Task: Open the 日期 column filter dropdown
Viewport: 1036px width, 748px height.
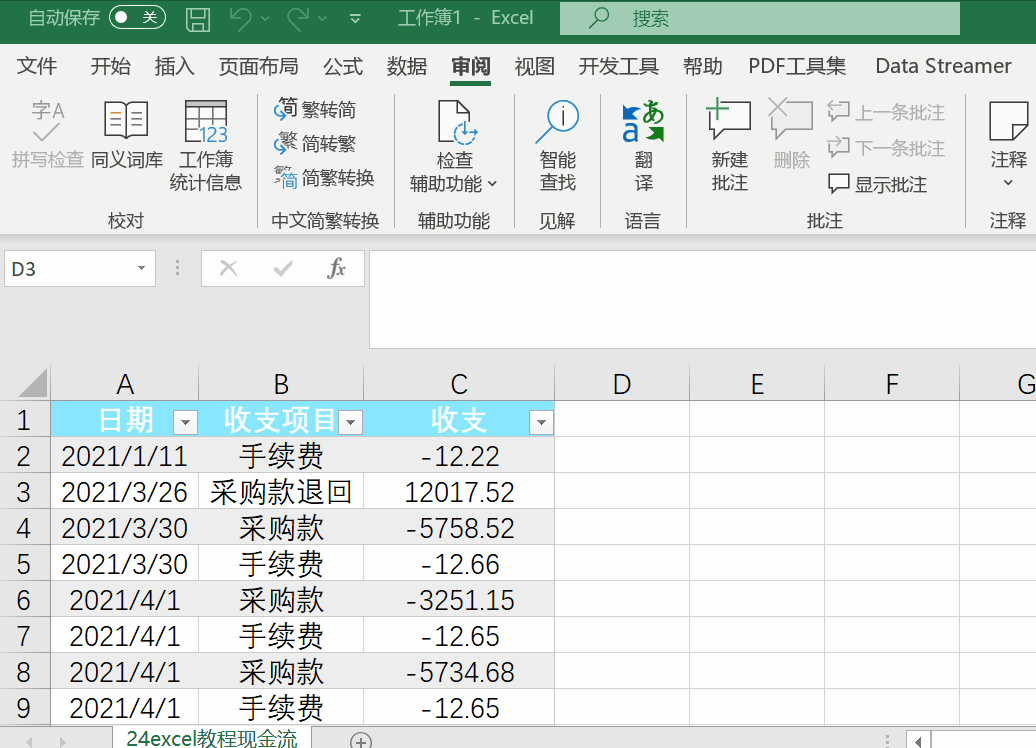Action: (x=186, y=422)
